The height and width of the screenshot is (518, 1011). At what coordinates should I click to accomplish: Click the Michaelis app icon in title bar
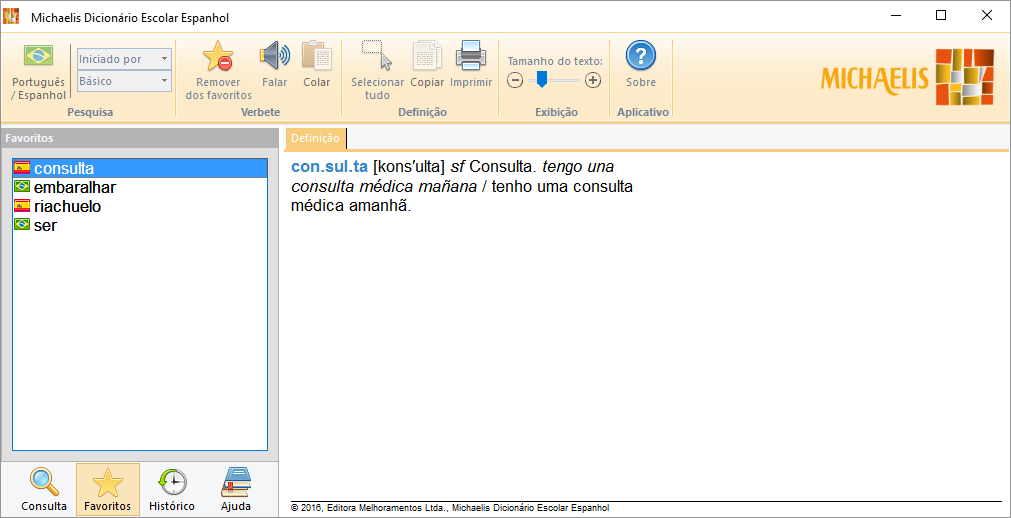pyautogui.click(x=11, y=16)
